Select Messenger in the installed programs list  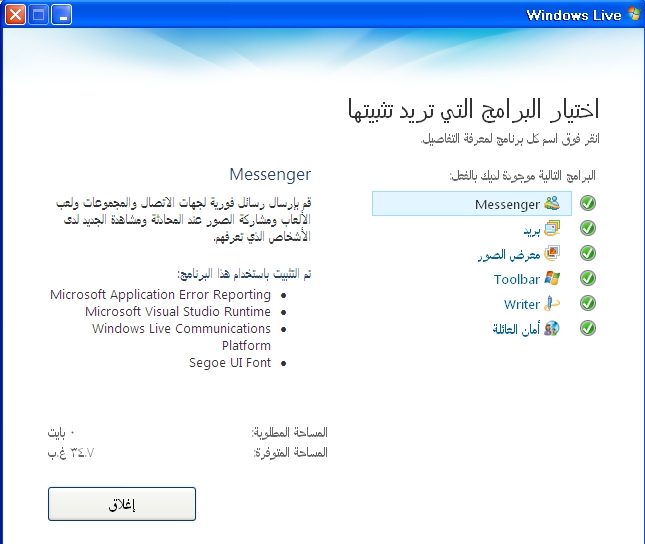[472, 203]
